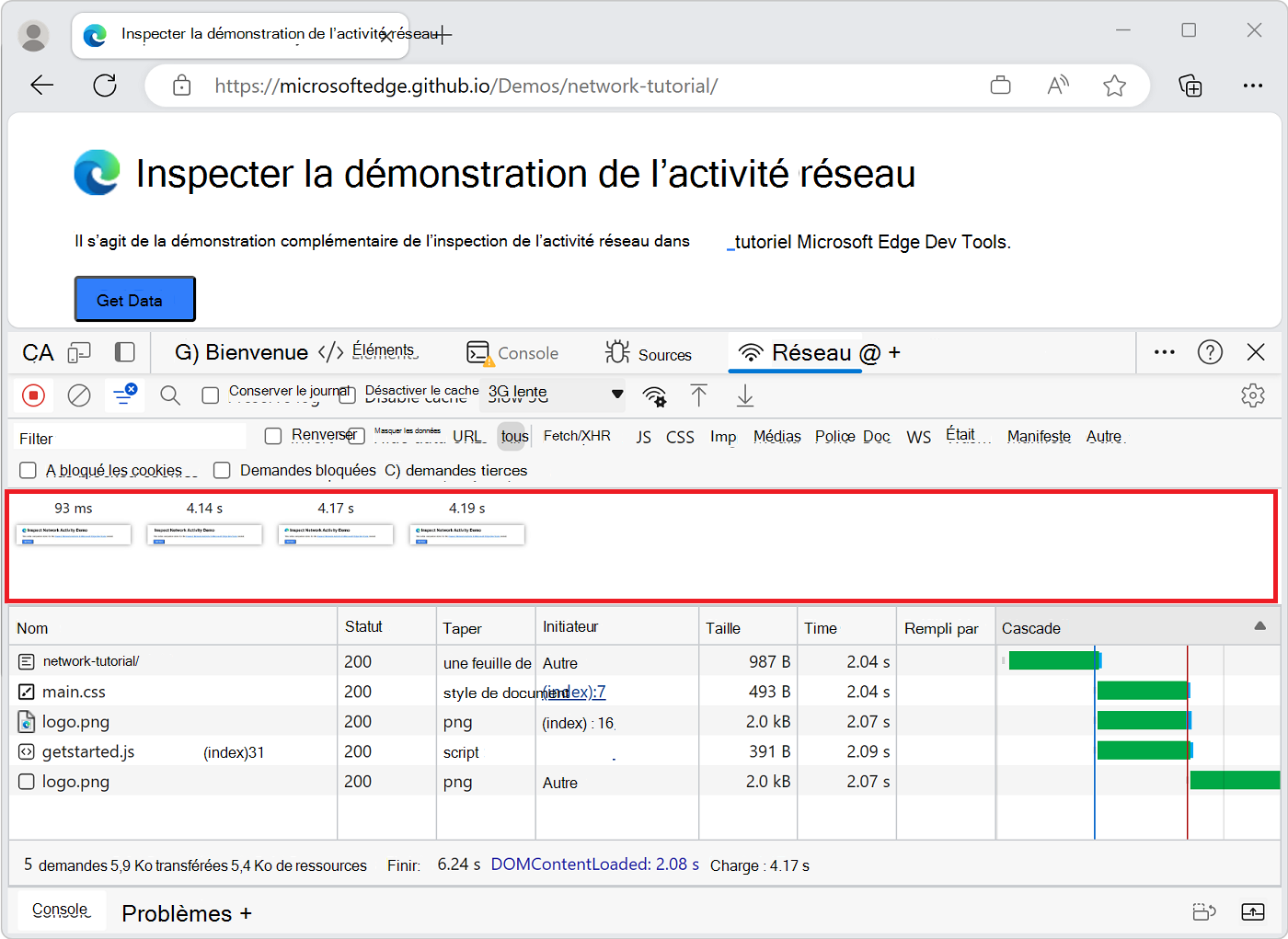Open the DevTools settings gear
The image size is (1288, 939).
1253,395
